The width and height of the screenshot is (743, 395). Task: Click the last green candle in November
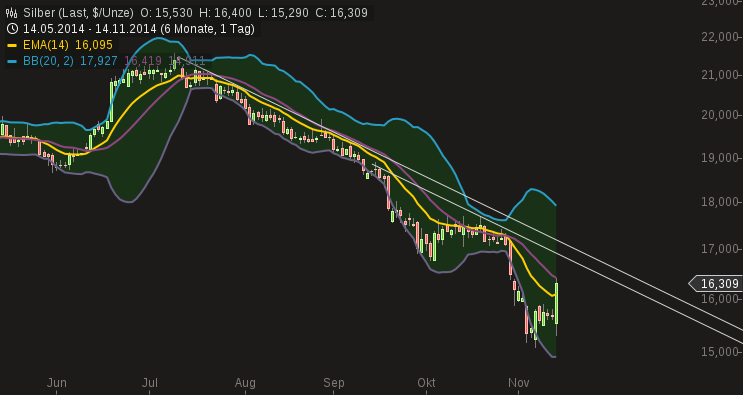556,303
